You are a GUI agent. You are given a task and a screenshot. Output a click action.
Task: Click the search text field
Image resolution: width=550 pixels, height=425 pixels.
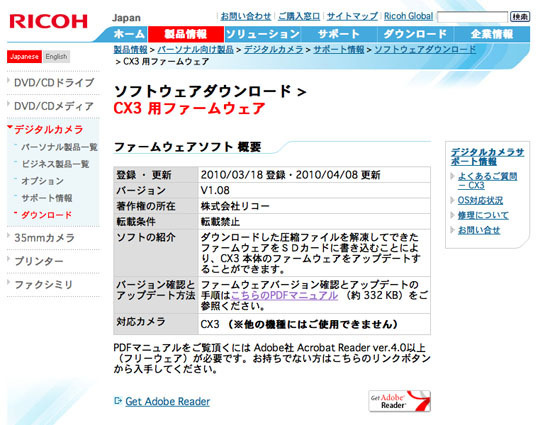472,16
